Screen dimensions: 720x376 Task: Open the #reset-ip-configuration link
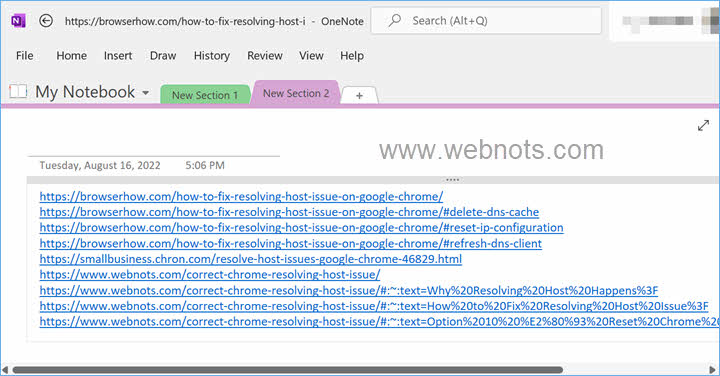[x=301, y=228]
